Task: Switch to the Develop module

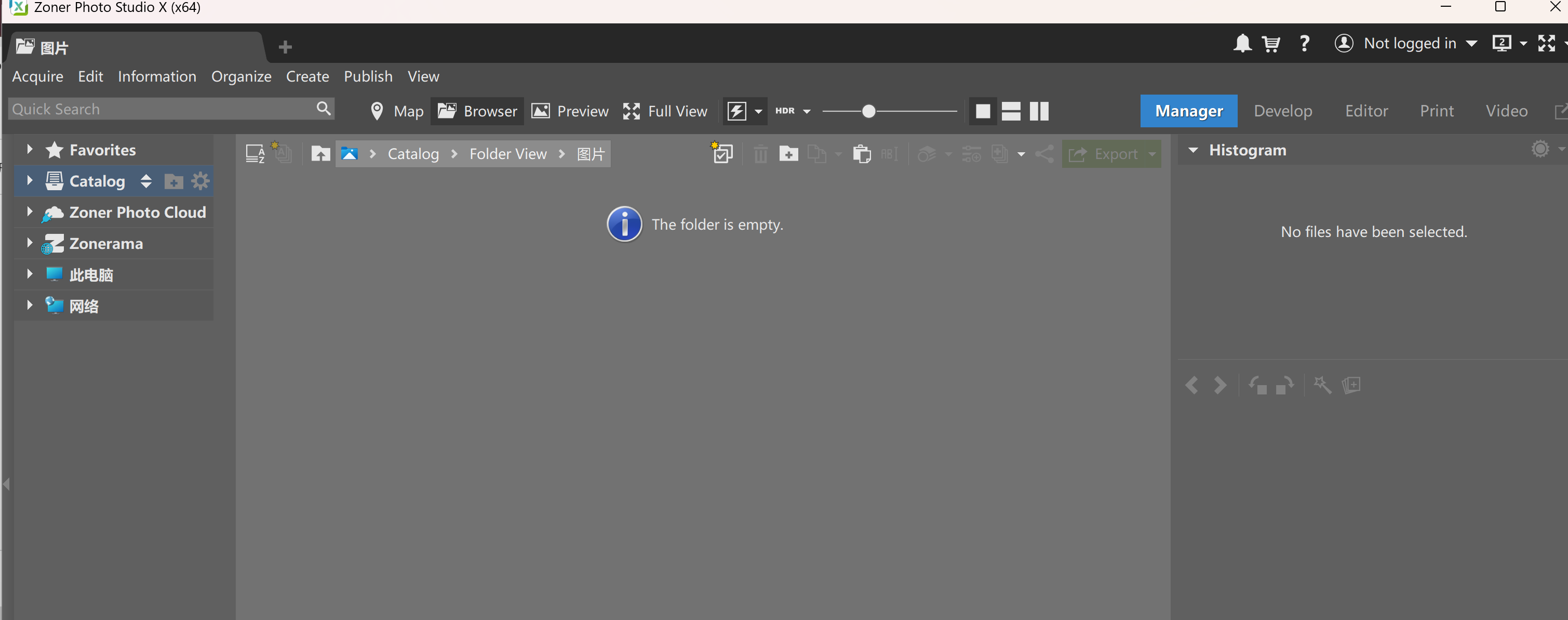Action: (x=1282, y=111)
